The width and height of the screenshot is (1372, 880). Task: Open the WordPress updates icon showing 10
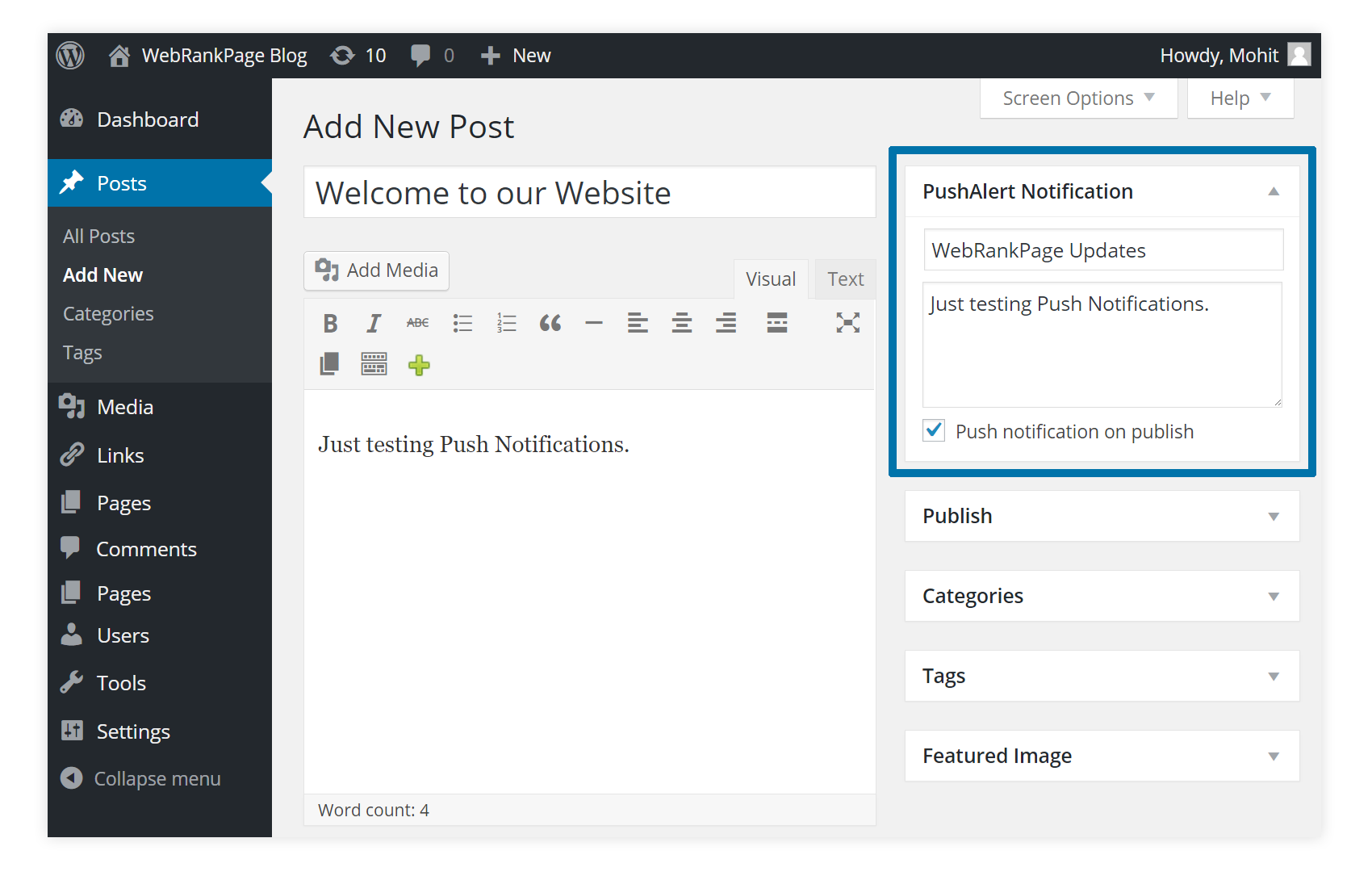coord(358,55)
